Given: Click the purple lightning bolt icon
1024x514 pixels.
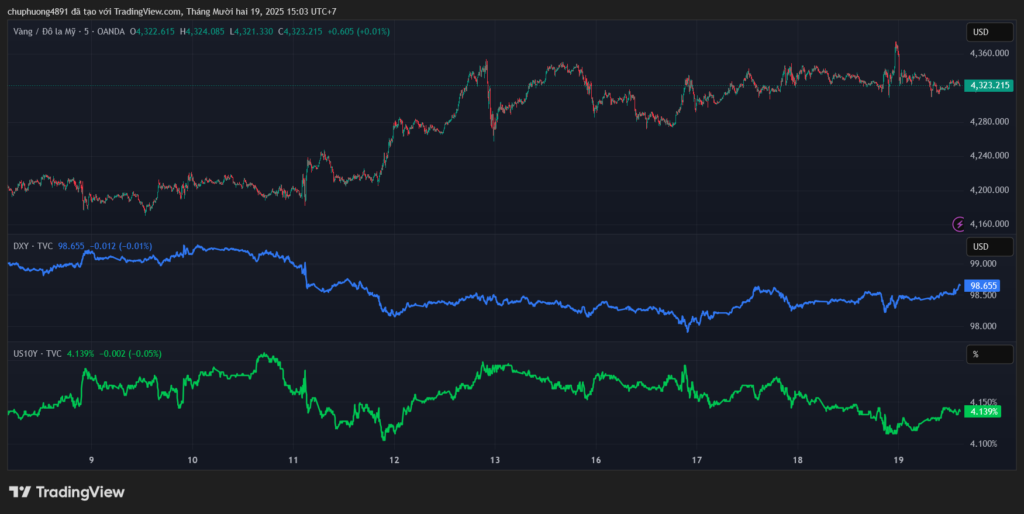Looking at the screenshot, I should pyautogui.click(x=960, y=224).
